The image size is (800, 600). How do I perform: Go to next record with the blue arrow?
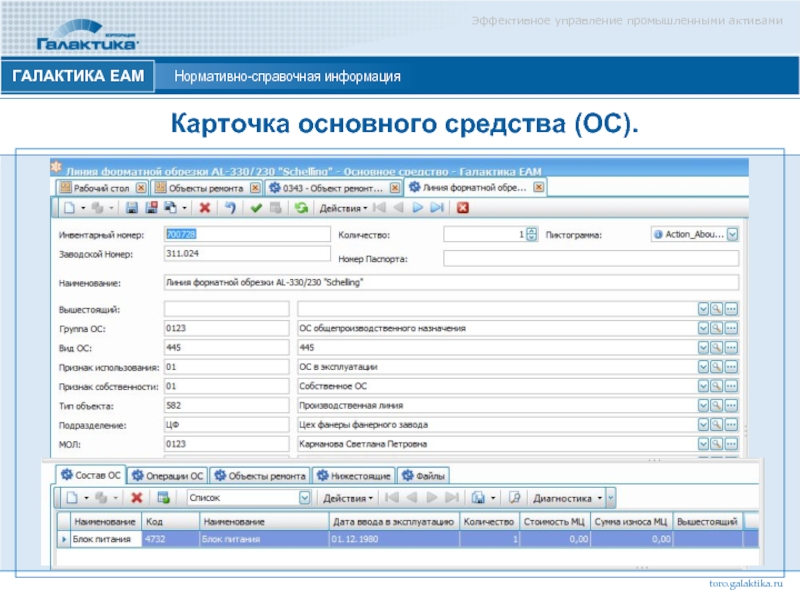click(x=417, y=208)
